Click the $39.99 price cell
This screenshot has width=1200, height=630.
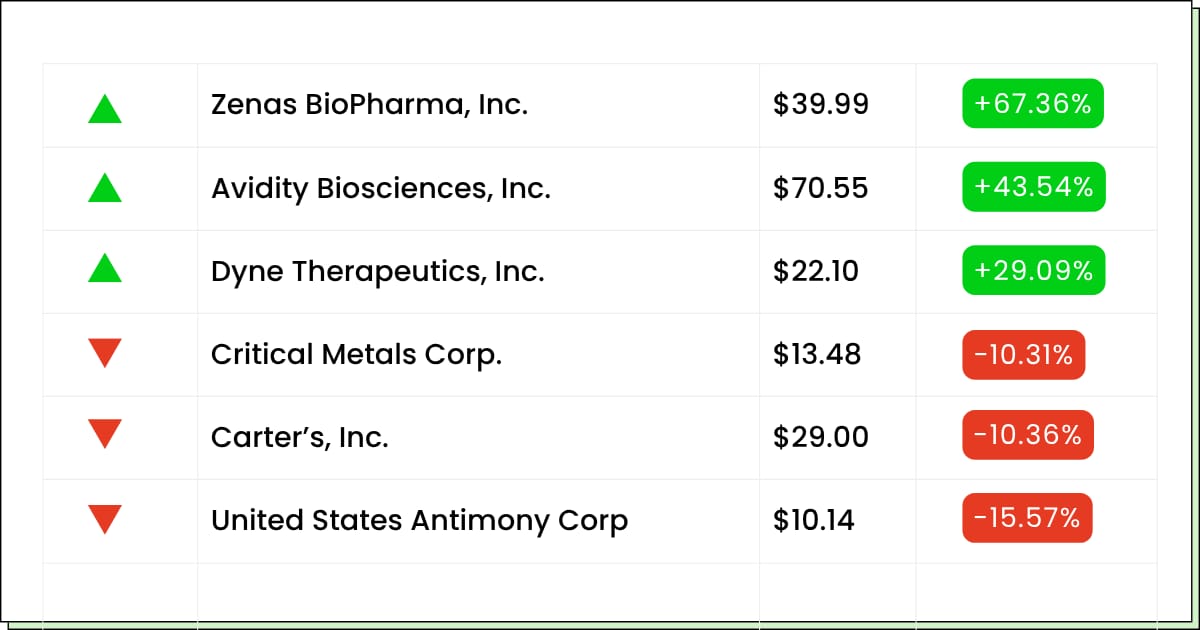(821, 104)
